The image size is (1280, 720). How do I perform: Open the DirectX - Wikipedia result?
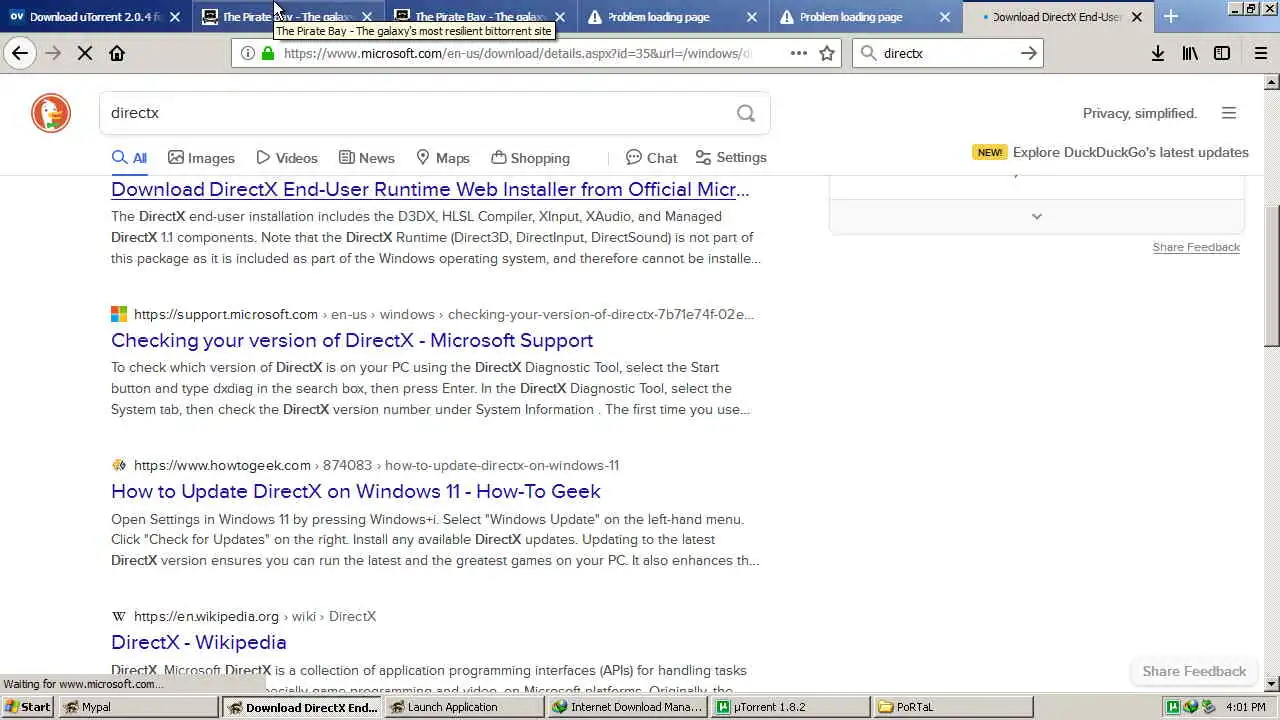click(x=199, y=642)
